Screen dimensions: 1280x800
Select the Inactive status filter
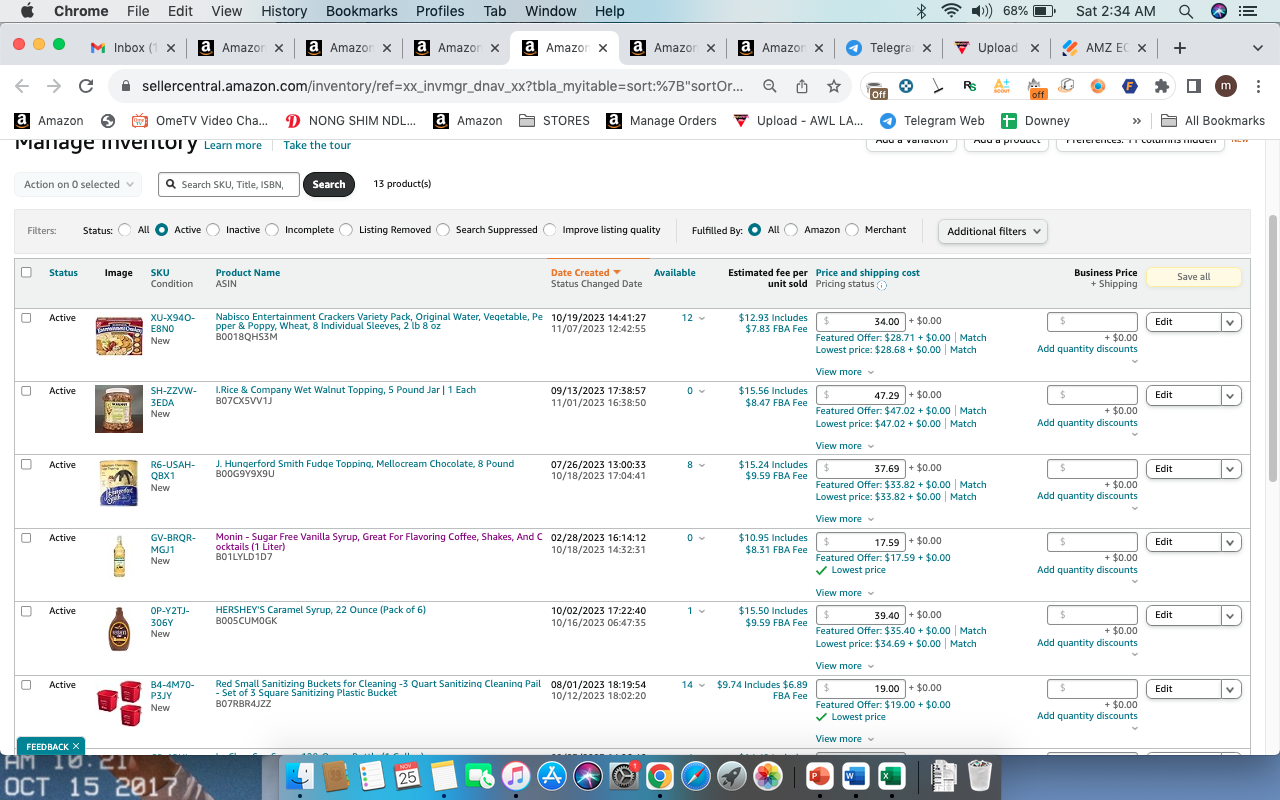click(213, 230)
